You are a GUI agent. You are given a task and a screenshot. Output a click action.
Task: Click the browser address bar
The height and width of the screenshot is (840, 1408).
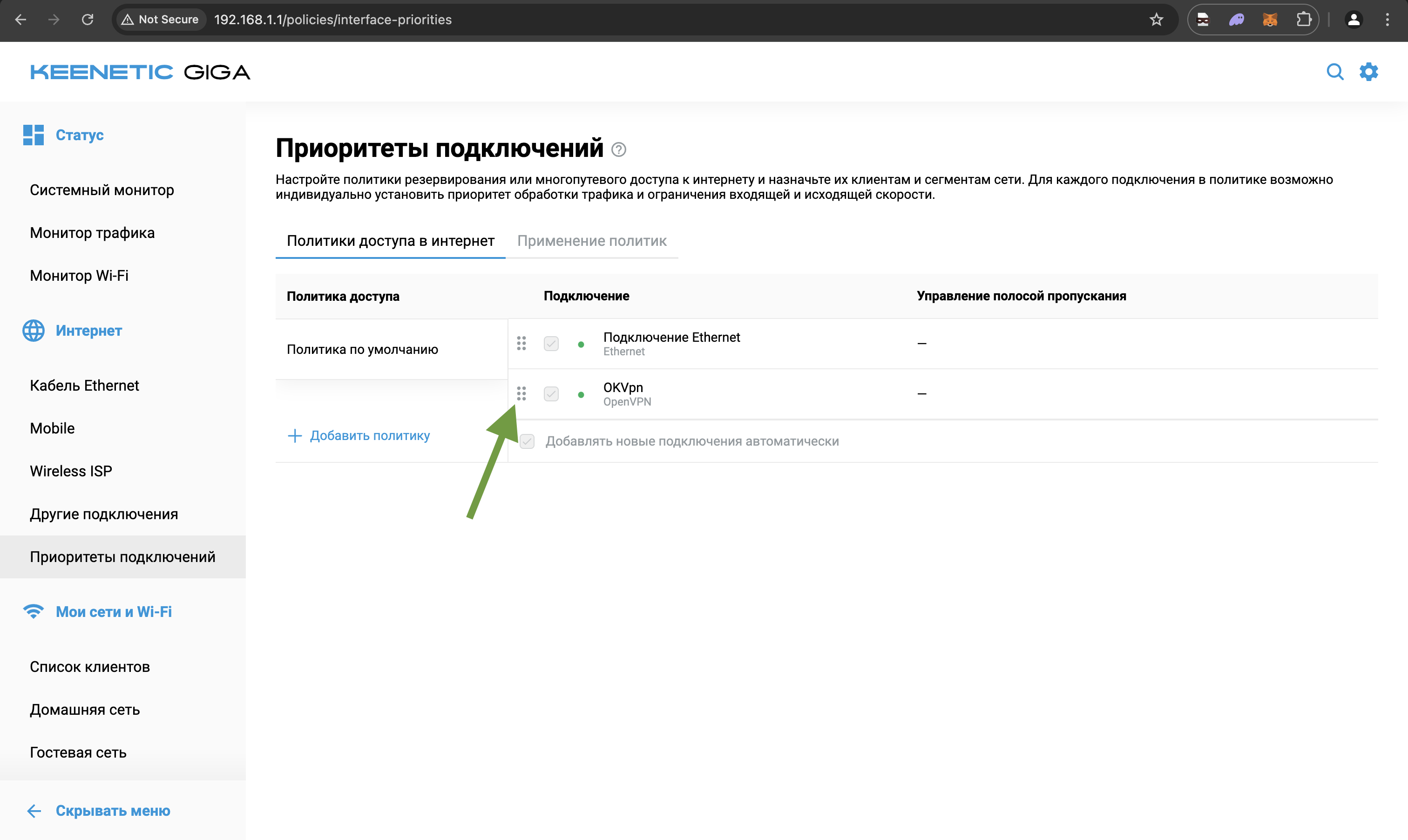click(333, 19)
